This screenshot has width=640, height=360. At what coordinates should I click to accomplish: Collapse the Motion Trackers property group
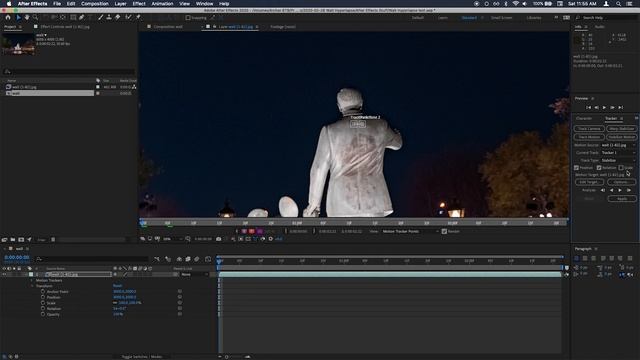tap(32, 280)
